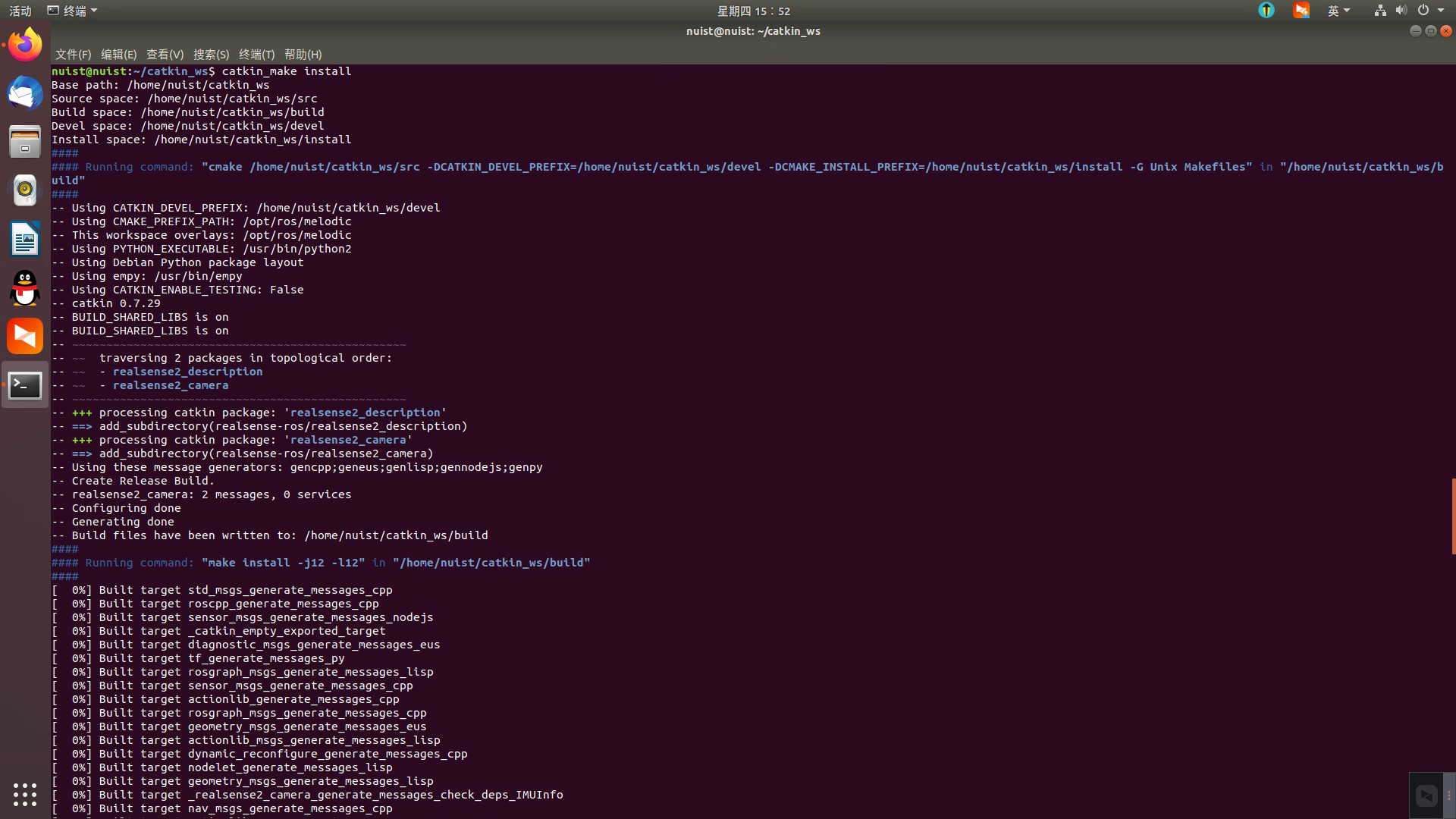Click the 'nuist@nuist: ~/catkin_ws' window title
This screenshot has width=1456, height=819.
[753, 31]
